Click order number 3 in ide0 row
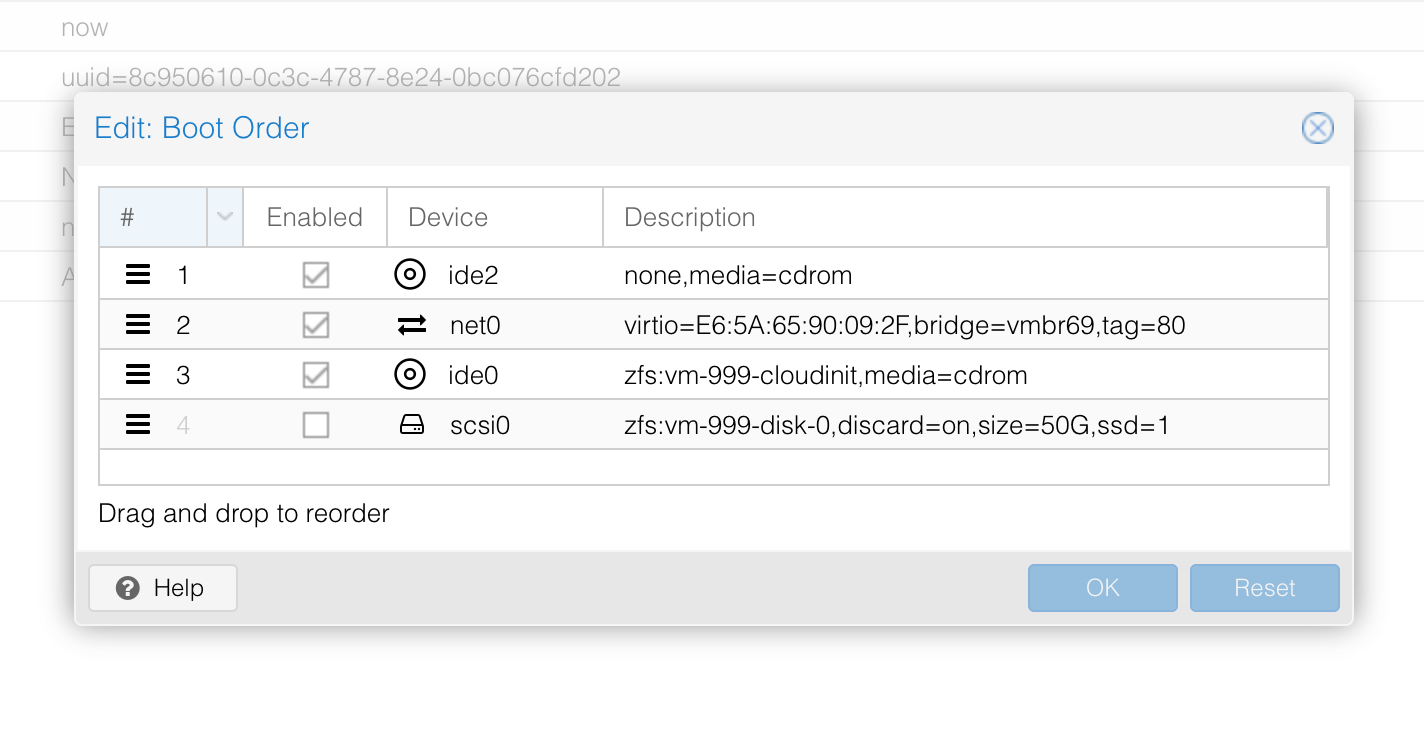Screen dimensions: 1424x744 click(183, 375)
